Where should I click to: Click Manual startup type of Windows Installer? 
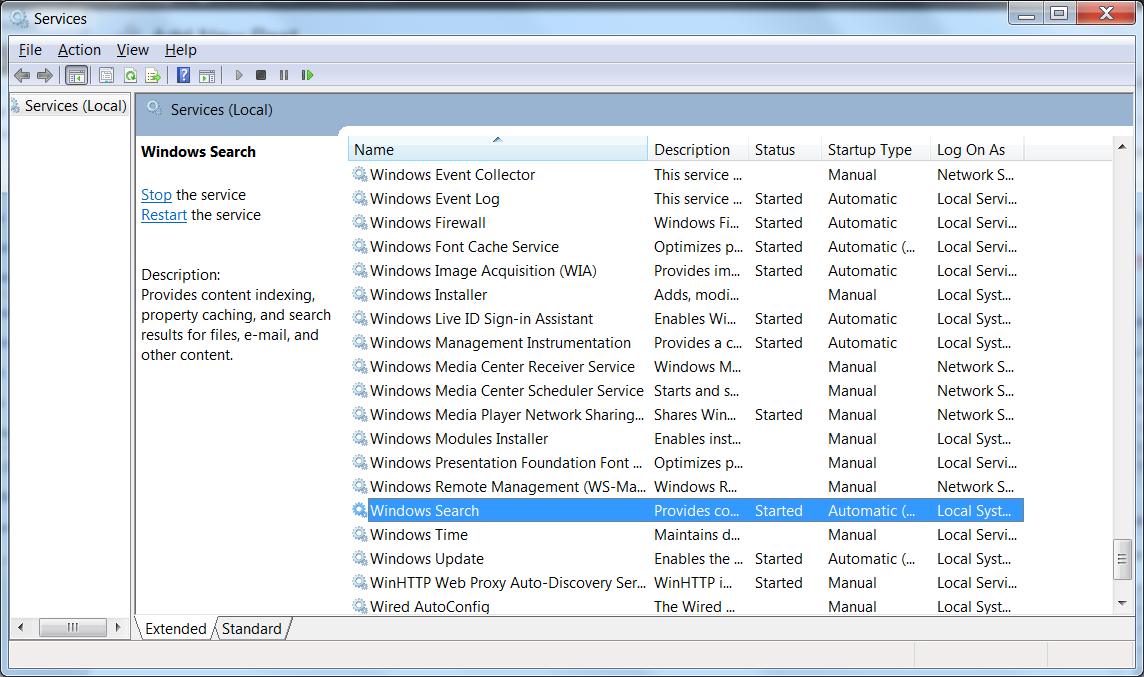(852, 295)
